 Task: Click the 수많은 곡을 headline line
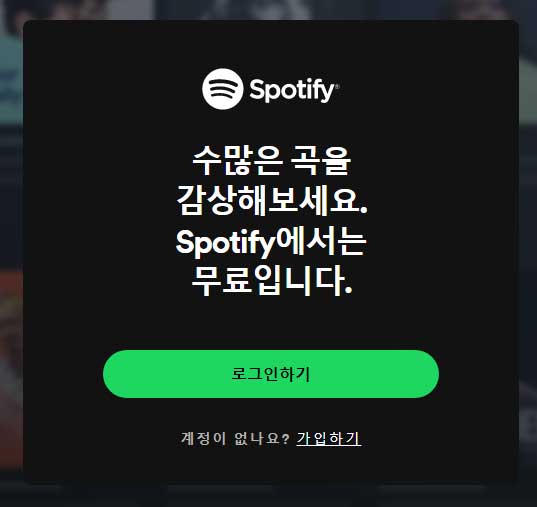click(x=272, y=161)
